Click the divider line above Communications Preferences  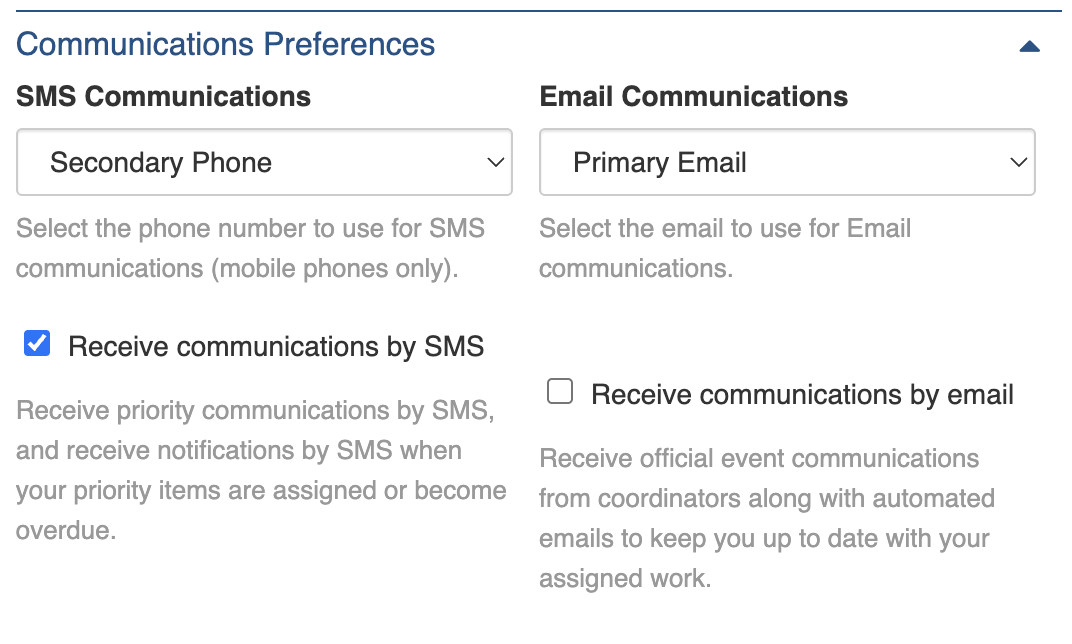tap(539, 11)
